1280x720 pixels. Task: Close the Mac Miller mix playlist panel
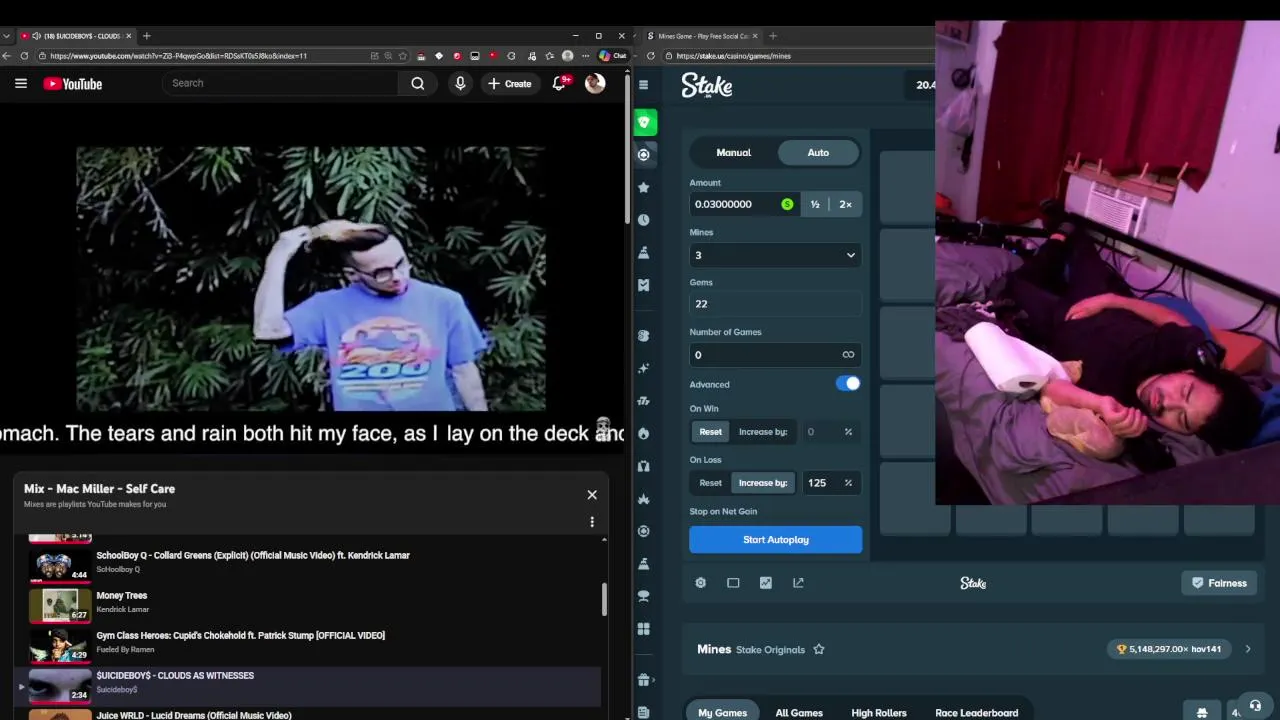point(592,495)
